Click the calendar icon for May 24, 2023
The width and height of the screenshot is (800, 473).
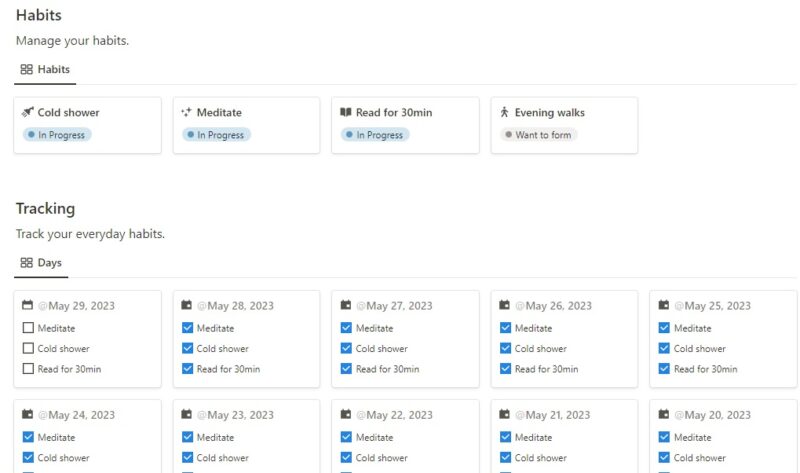click(x=28, y=414)
